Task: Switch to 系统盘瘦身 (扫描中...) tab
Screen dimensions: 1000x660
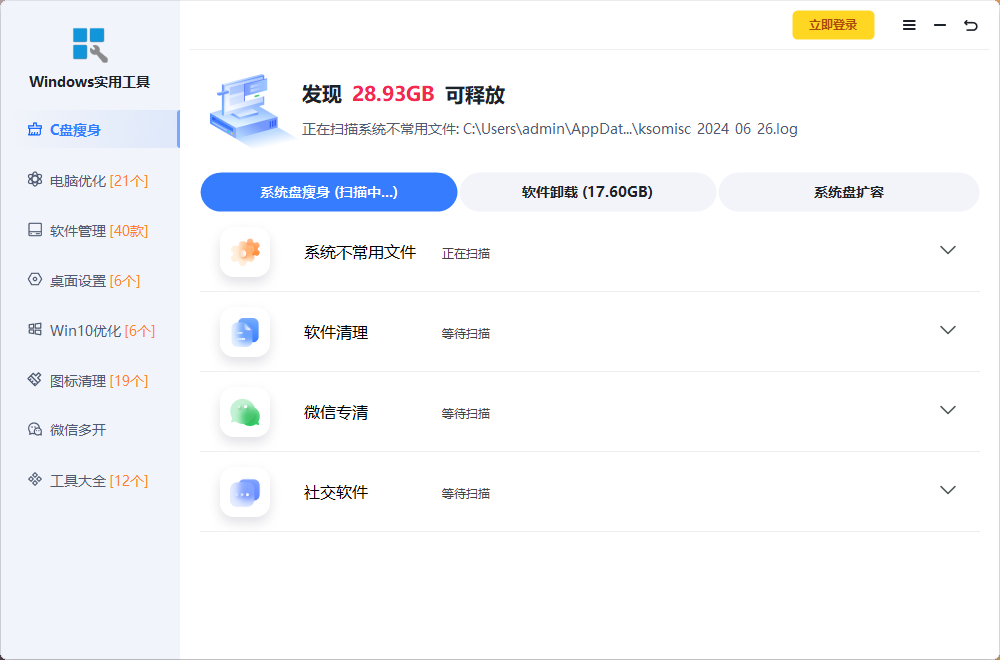Action: 328,192
